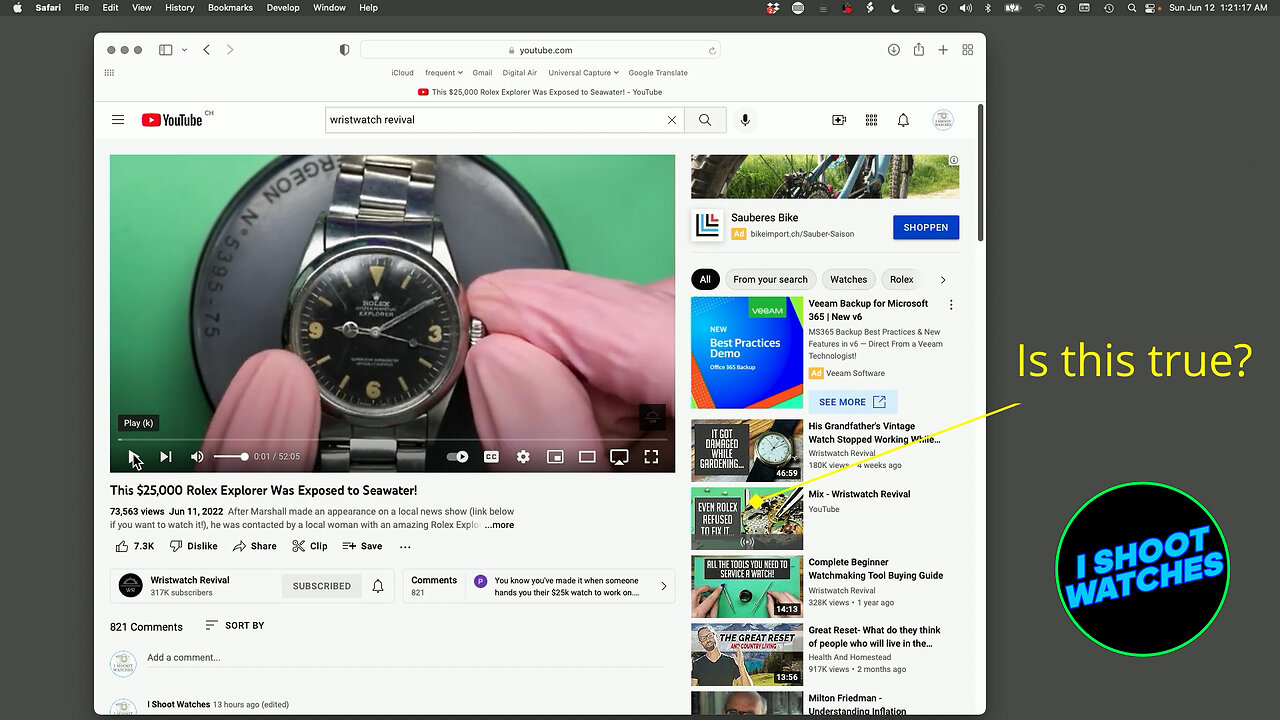Enter full screen video mode
The width and height of the screenshot is (1280, 720).
coord(651,457)
